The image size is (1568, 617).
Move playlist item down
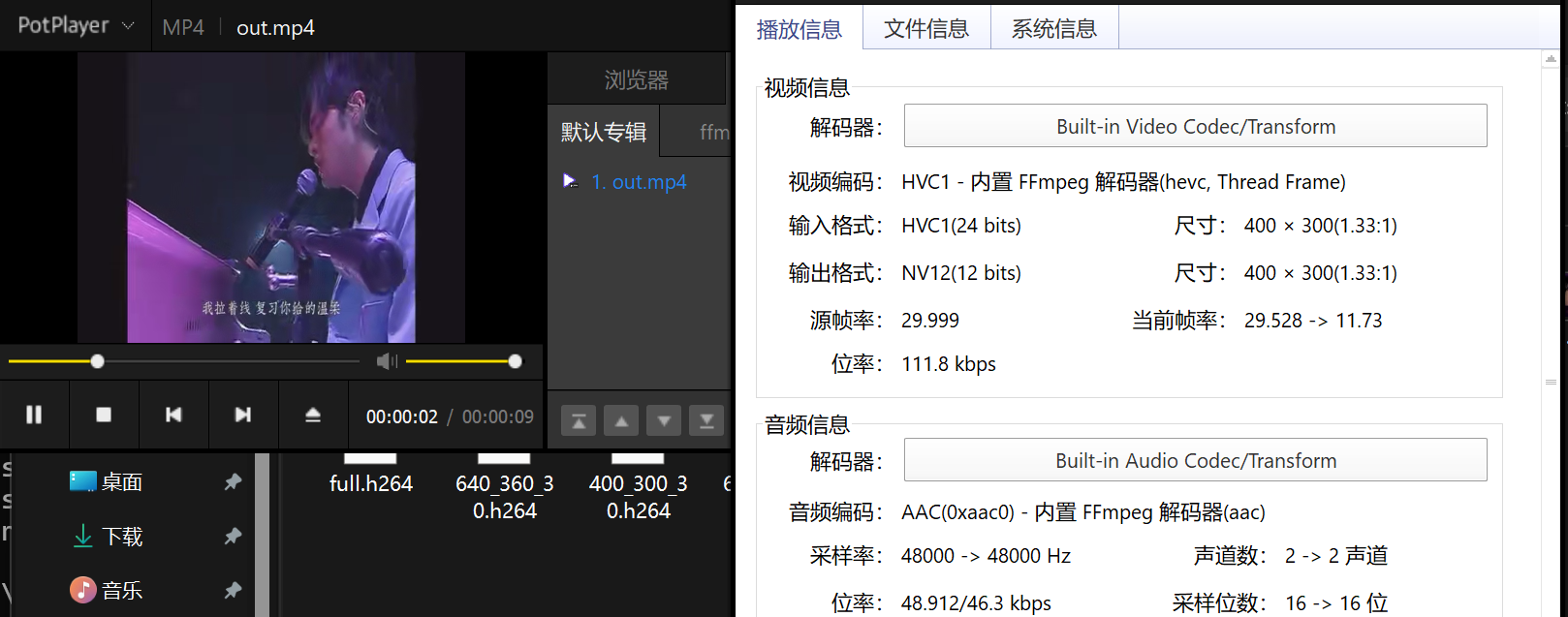(x=664, y=421)
